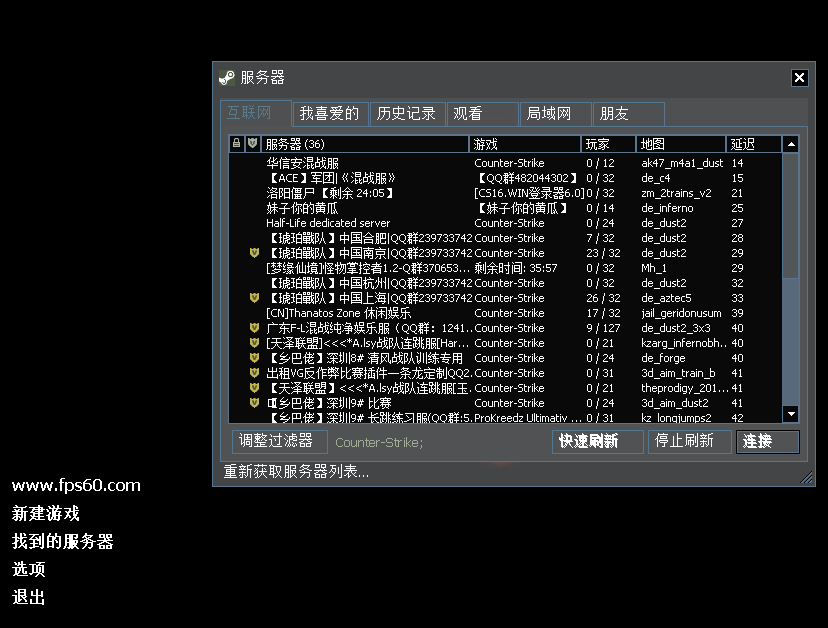Screen dimensions: 828x628
Task: Click the 剩余时间: 35:57 game cell
Action: point(515,268)
